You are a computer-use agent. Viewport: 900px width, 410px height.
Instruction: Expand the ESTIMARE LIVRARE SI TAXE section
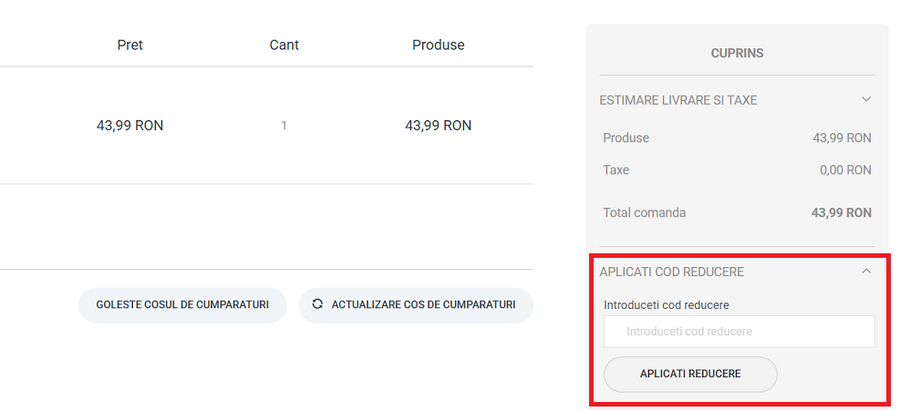point(678,100)
